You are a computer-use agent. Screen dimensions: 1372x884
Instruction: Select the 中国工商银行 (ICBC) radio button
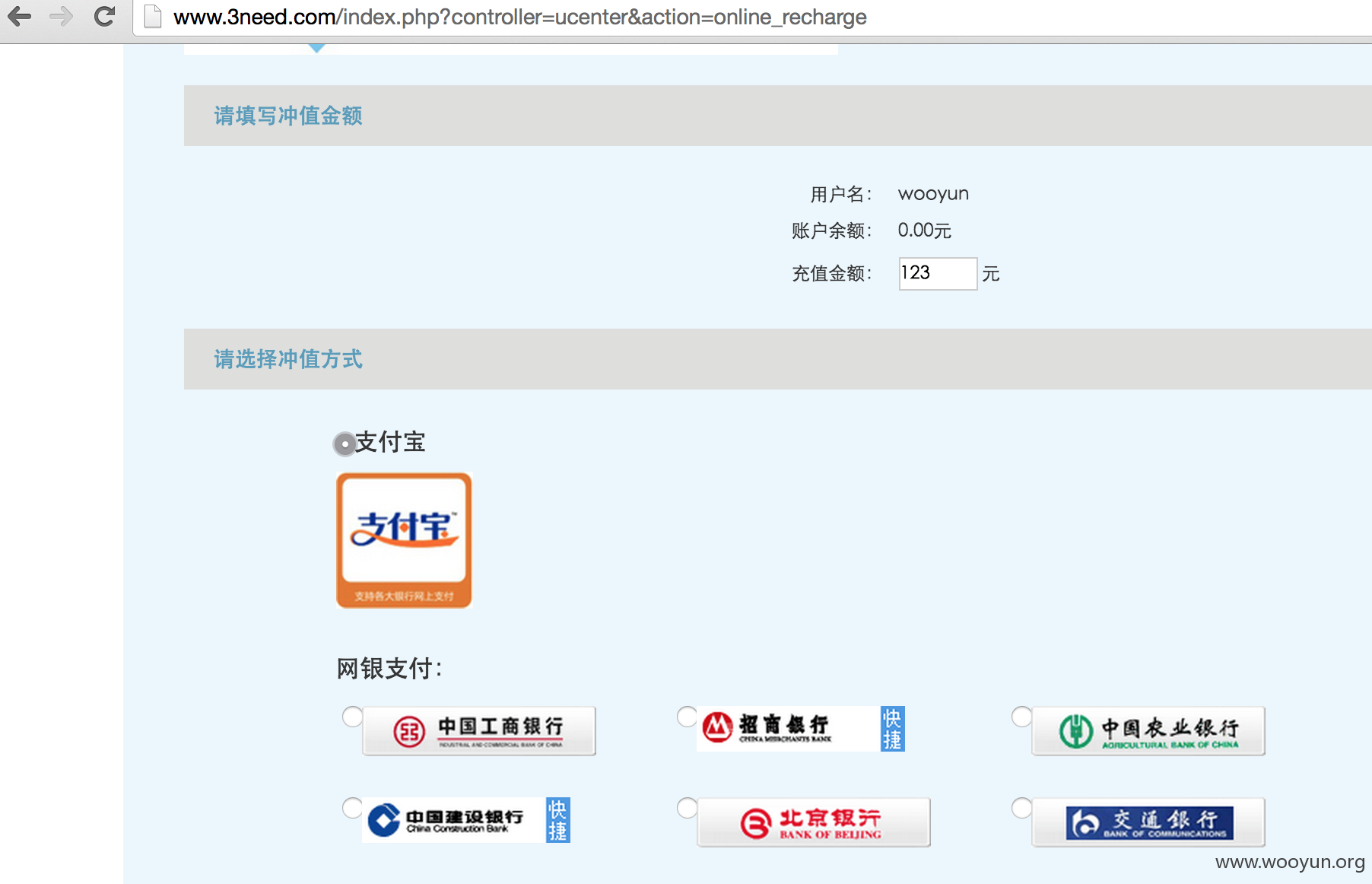pos(352,717)
